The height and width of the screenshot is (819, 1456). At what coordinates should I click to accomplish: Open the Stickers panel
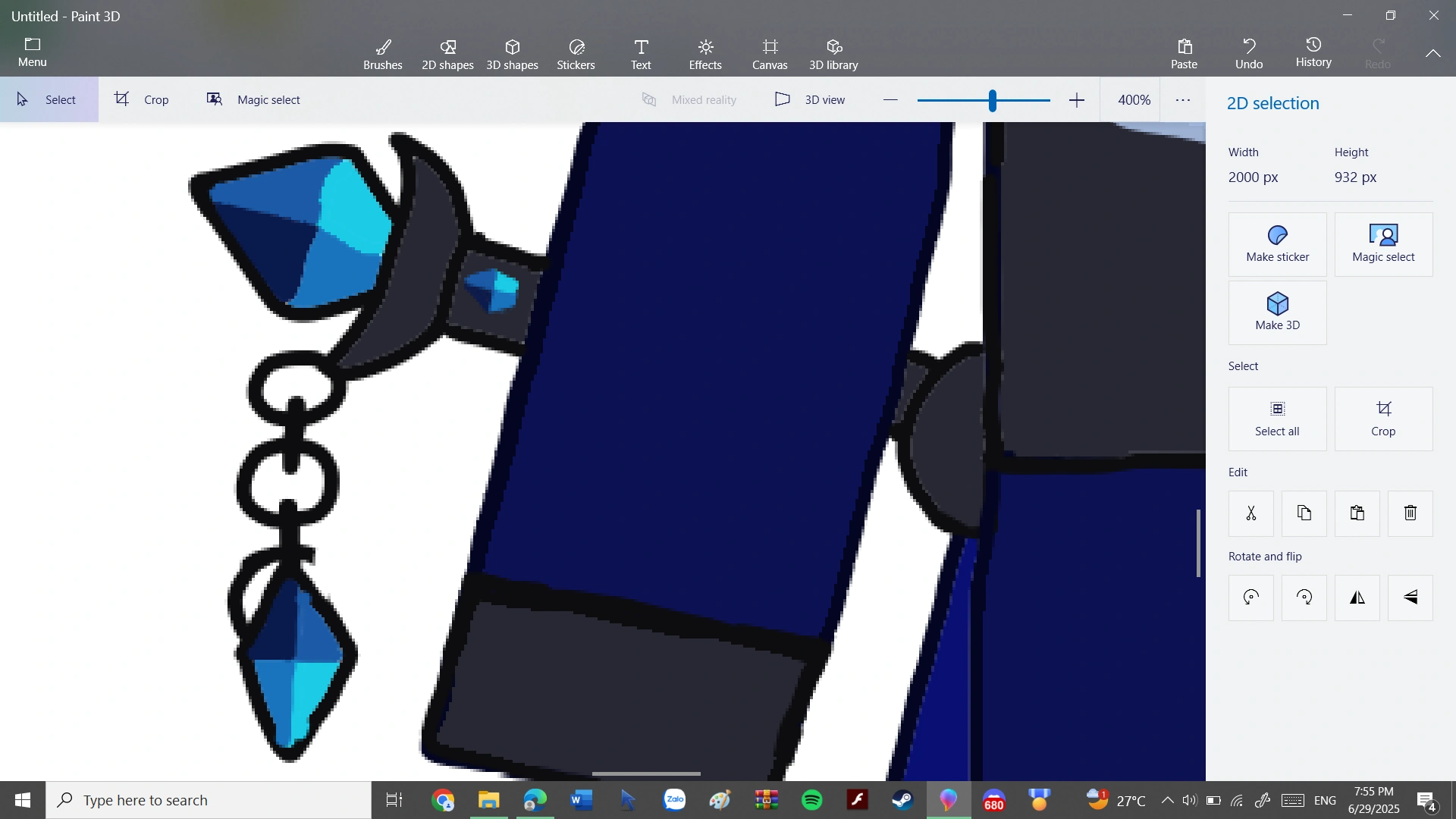click(576, 55)
